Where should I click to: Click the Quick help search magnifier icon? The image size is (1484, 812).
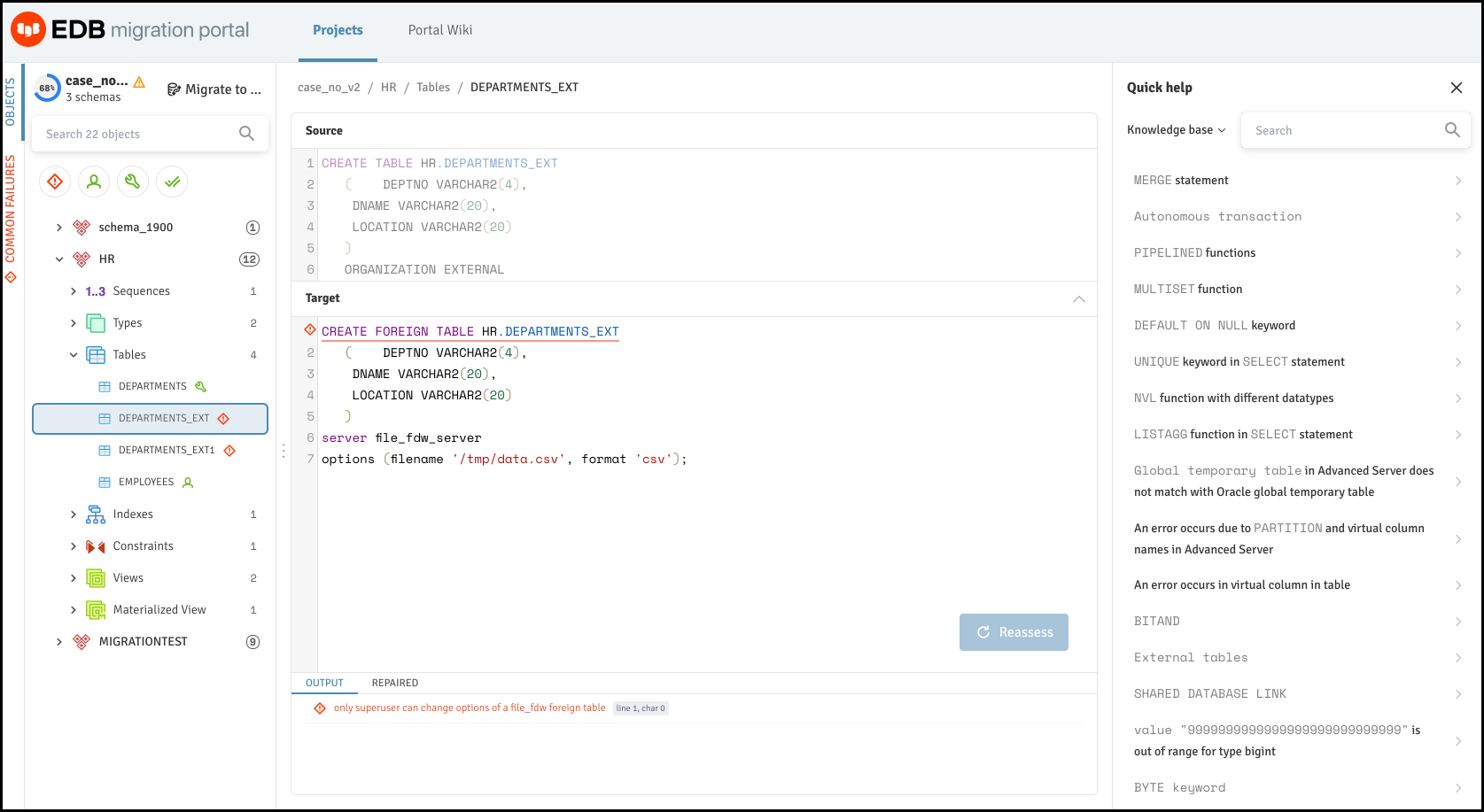(1452, 130)
